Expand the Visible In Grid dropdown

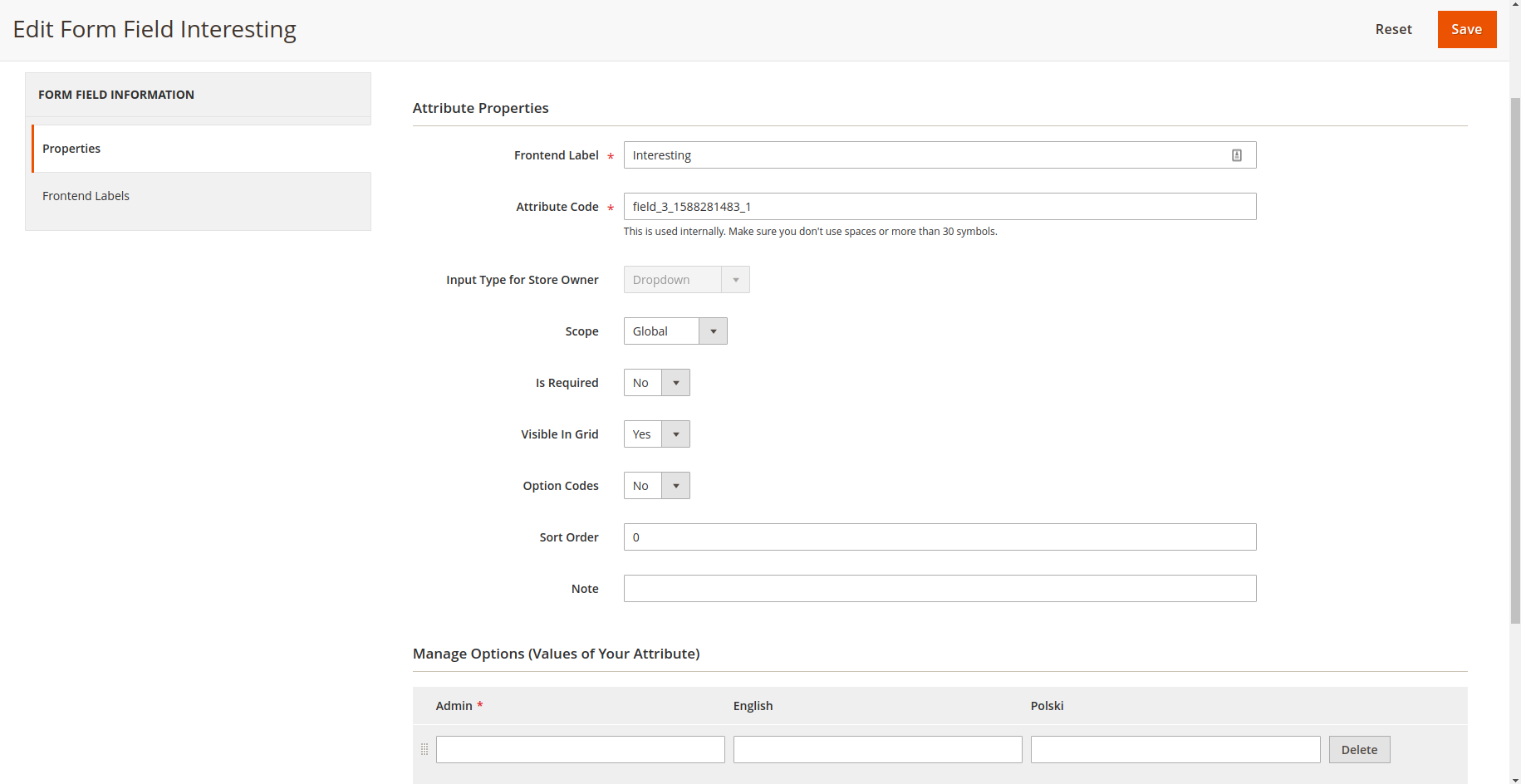pyautogui.click(x=656, y=434)
